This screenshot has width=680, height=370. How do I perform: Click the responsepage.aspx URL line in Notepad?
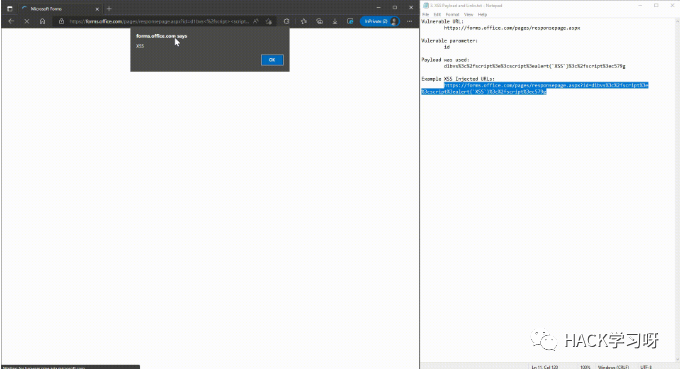tap(512, 28)
